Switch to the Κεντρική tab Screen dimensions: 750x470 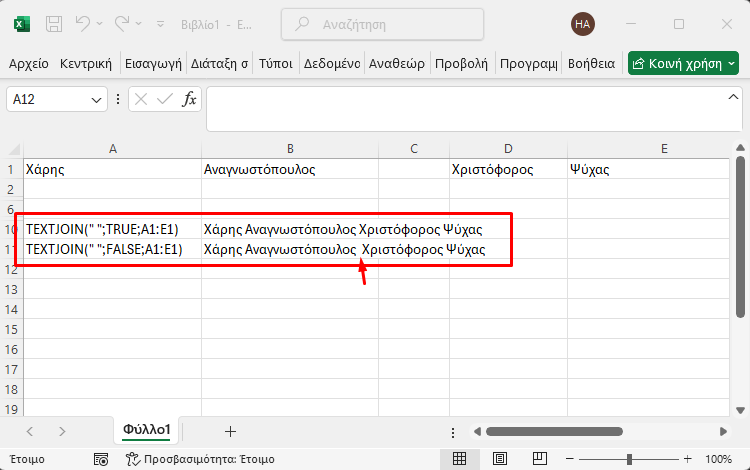click(x=86, y=64)
